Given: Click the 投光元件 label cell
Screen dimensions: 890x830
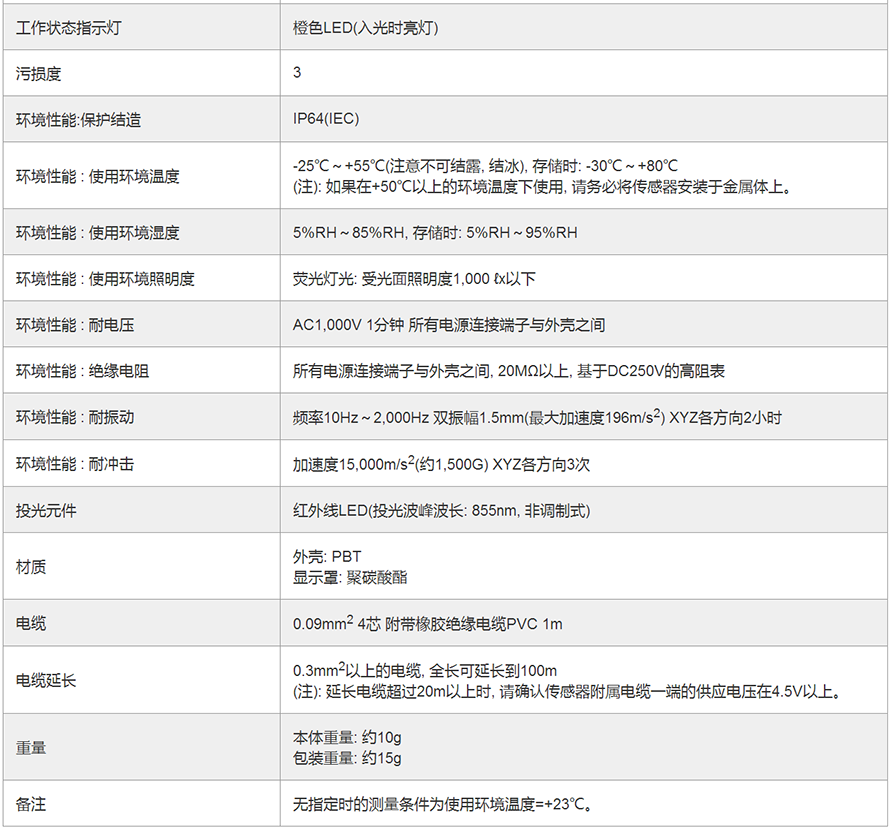Looking at the screenshot, I should pyautogui.click(x=46, y=511).
